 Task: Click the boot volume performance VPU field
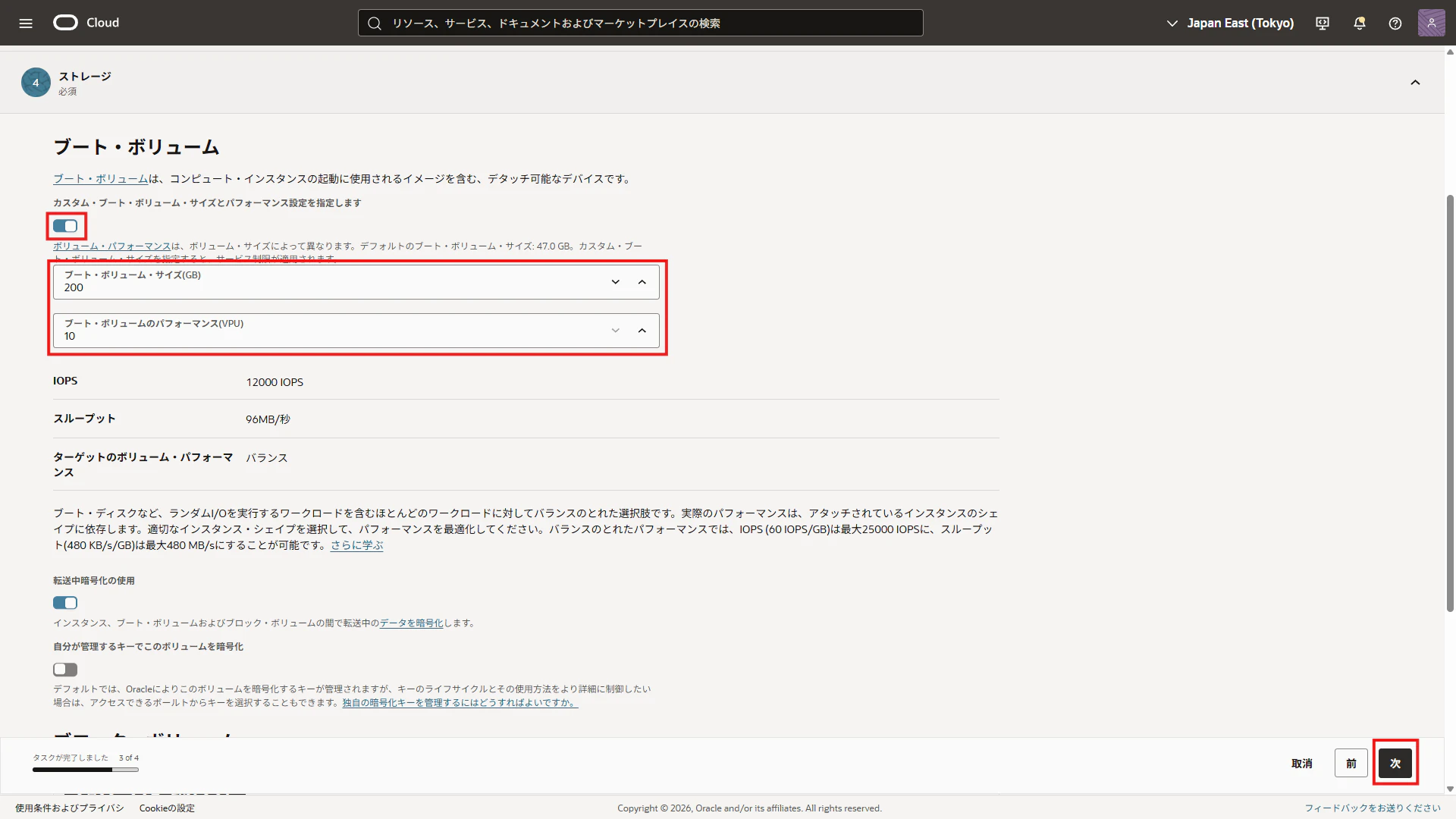pos(356,331)
